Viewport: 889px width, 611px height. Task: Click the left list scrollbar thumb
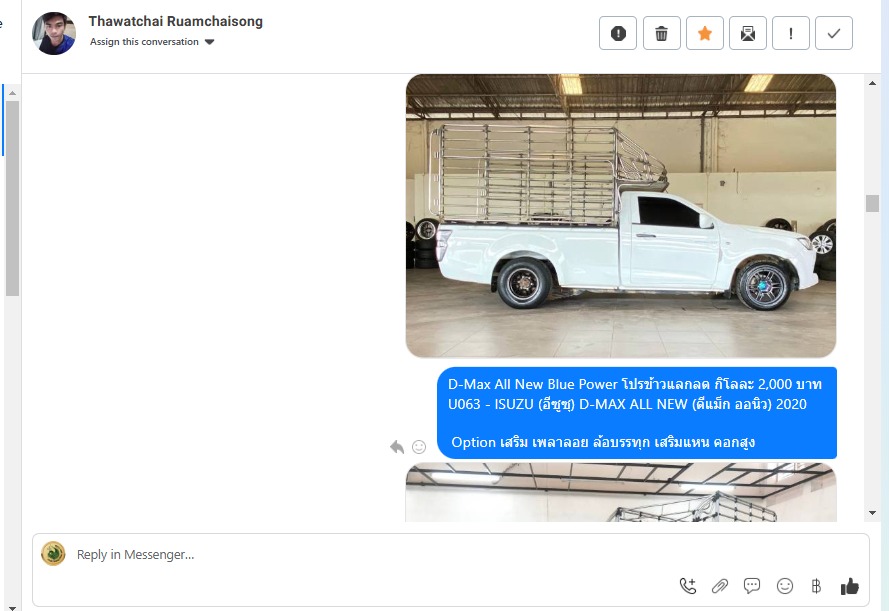click(12, 198)
